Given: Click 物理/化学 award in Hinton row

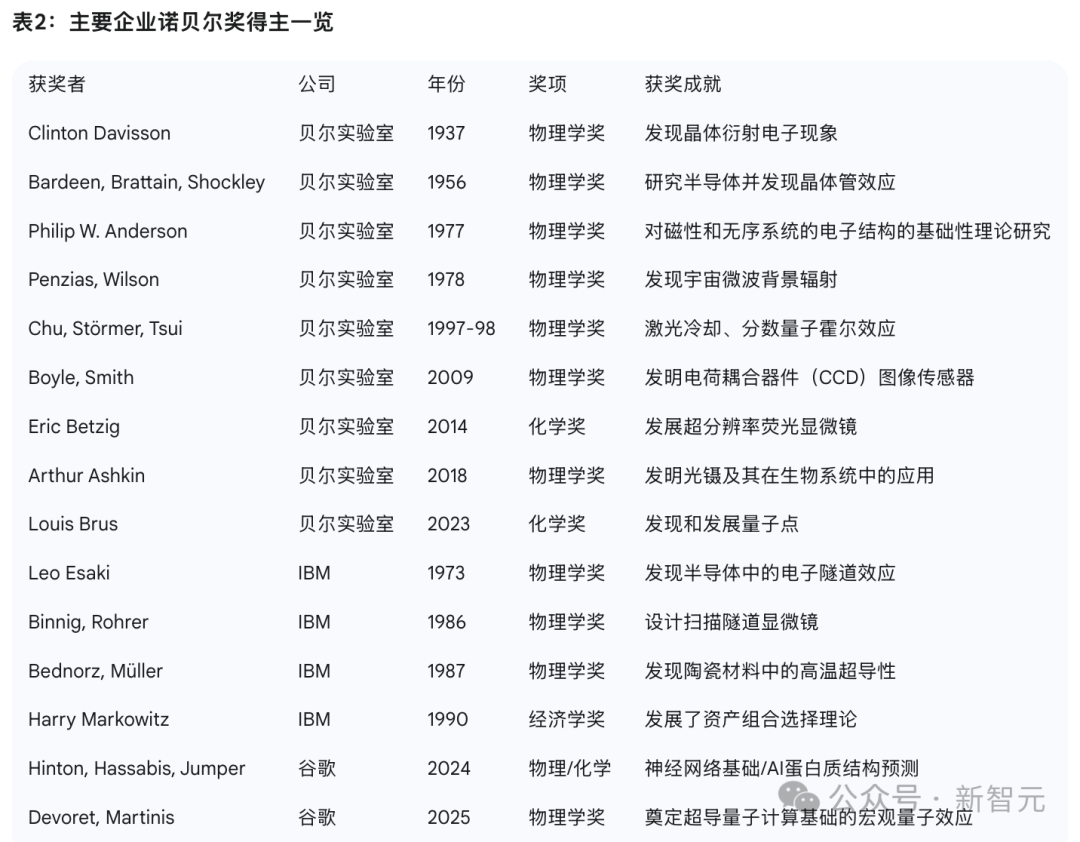Looking at the screenshot, I should 570,768.
